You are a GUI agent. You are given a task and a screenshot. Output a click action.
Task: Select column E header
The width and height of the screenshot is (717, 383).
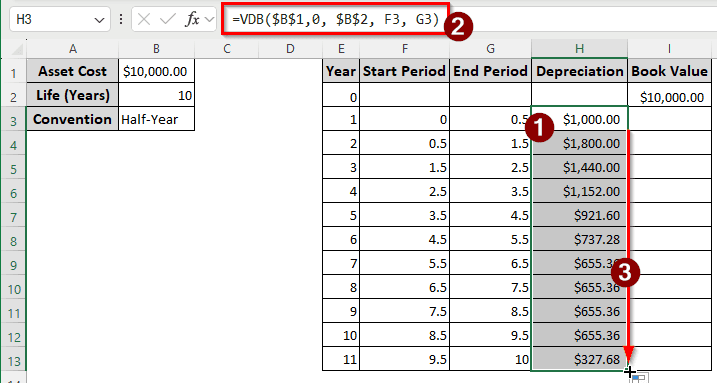click(341, 49)
